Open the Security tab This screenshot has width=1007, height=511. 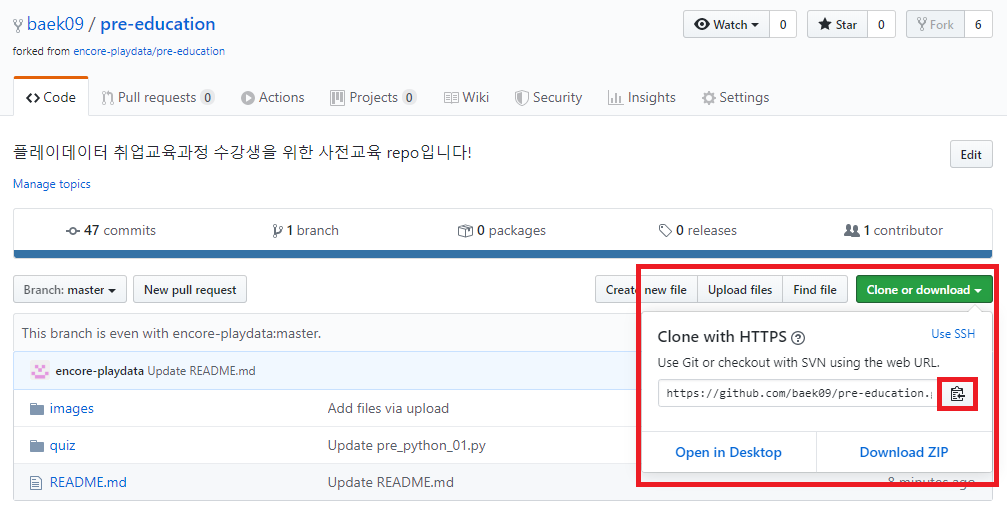pyautogui.click(x=548, y=98)
